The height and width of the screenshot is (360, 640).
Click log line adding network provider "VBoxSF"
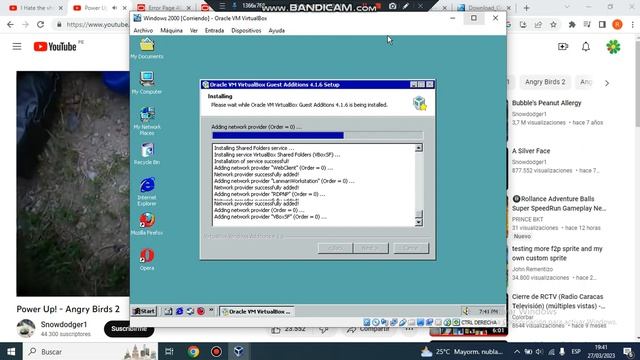coord(270,217)
